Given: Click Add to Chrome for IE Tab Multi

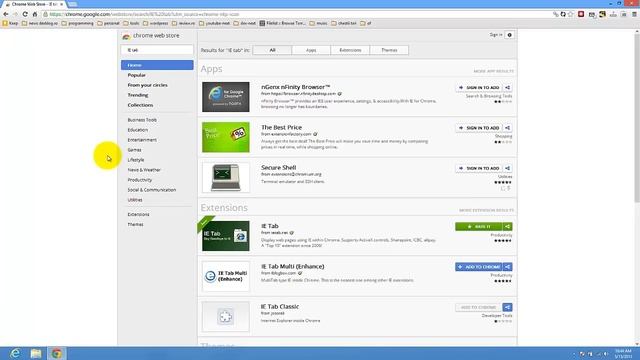Looking at the screenshot, I should point(479,267).
